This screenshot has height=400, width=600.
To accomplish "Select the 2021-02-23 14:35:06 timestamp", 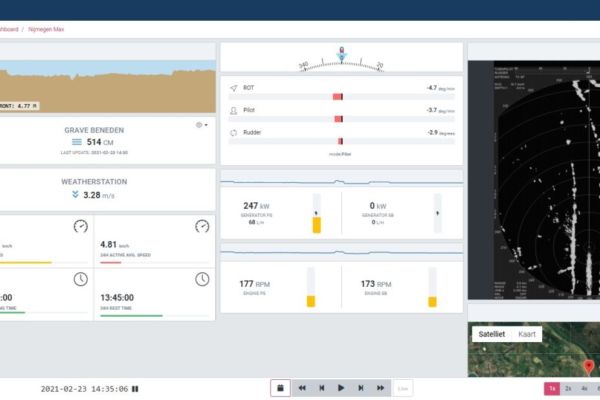I will point(84,389).
